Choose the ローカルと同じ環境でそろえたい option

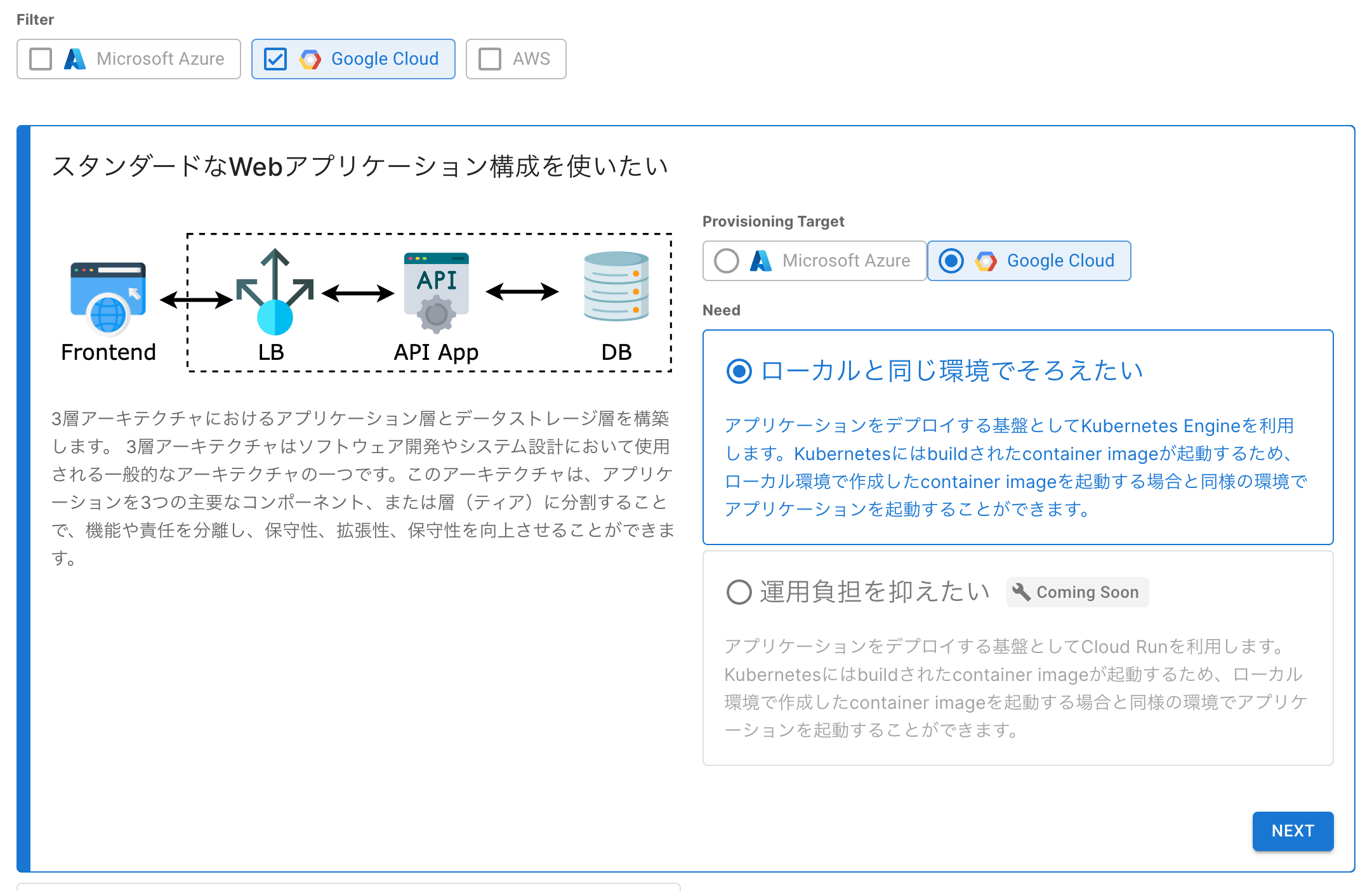(739, 371)
